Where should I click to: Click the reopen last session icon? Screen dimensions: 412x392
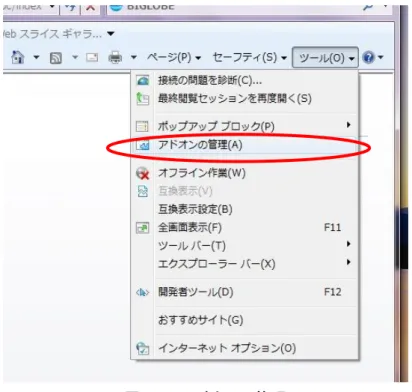[143, 99]
